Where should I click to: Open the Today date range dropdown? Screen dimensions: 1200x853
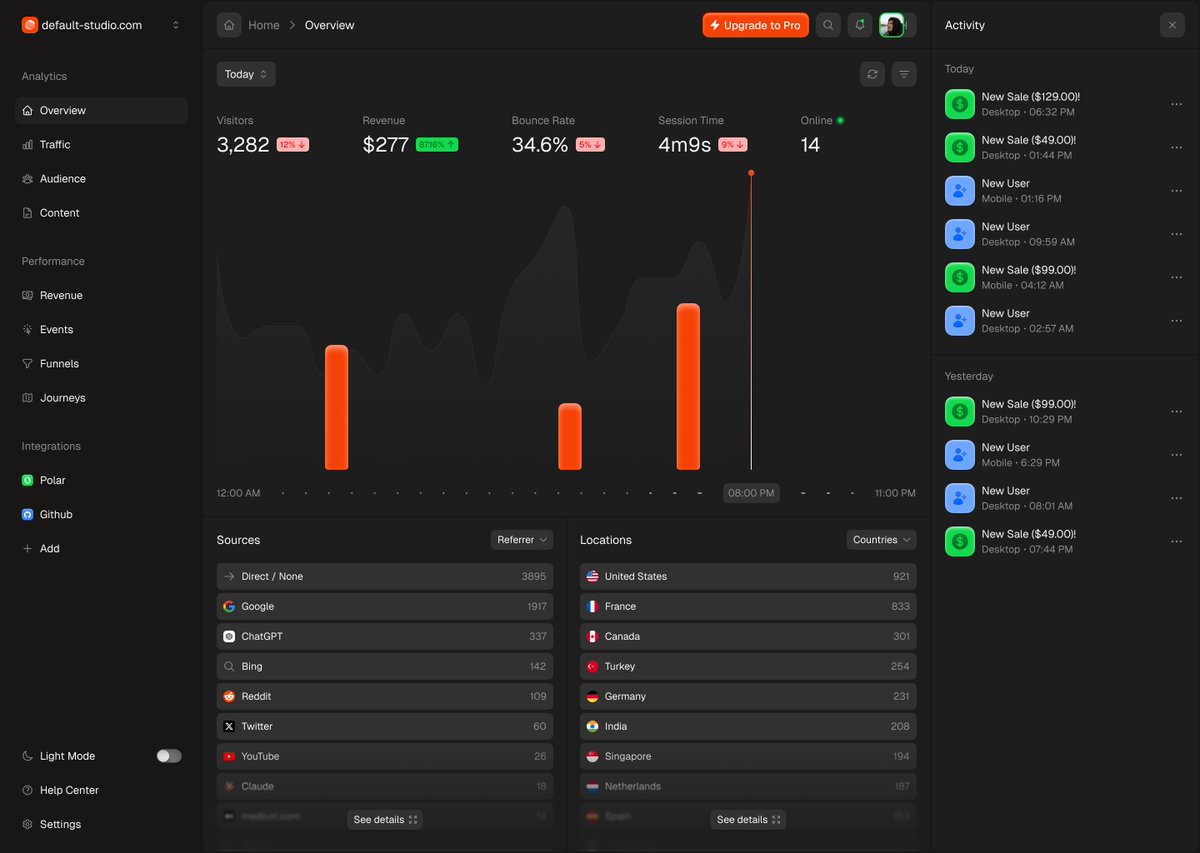(x=246, y=74)
